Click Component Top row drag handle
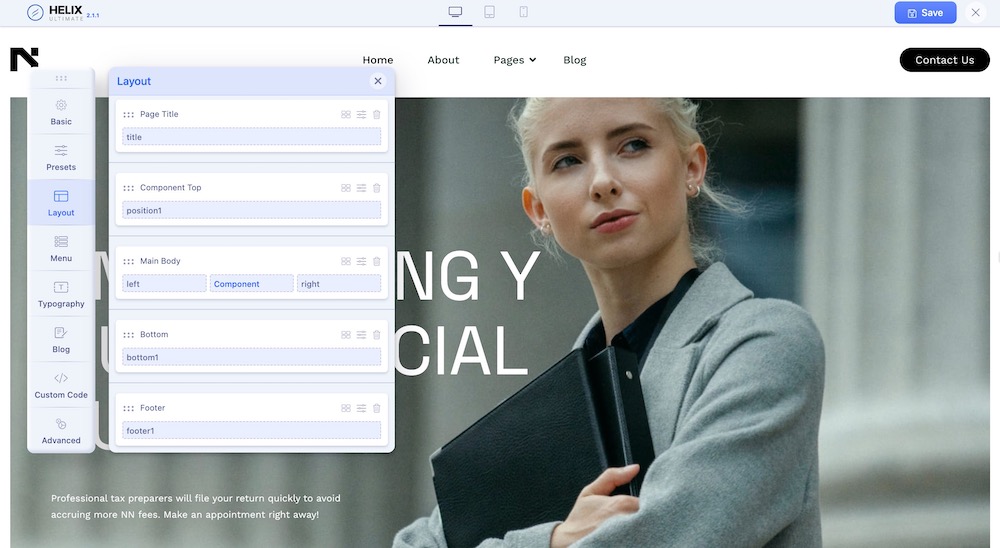Image resolution: width=1000 pixels, height=548 pixels. pos(128,188)
